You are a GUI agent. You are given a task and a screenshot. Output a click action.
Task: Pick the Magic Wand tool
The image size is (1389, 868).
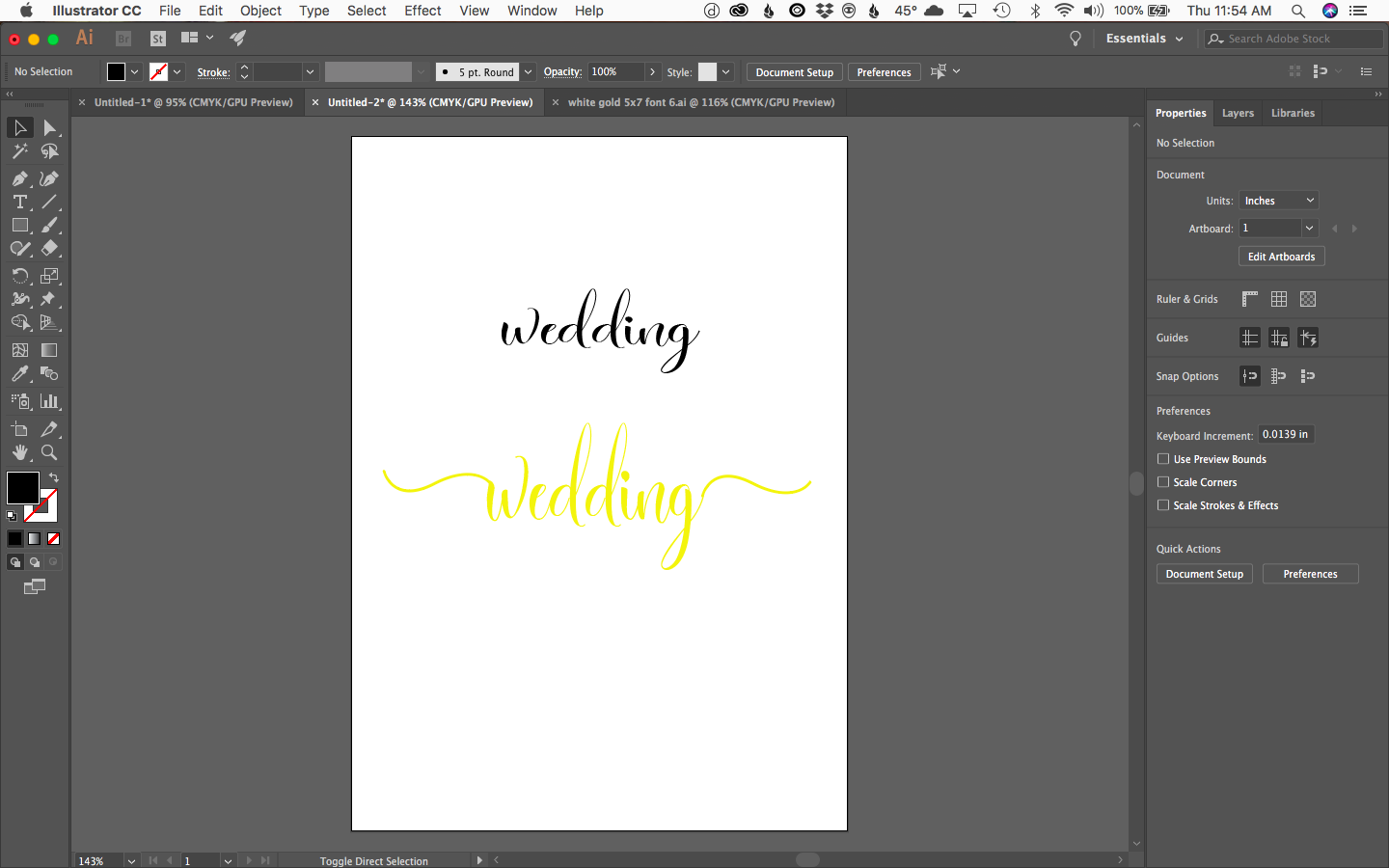pos(20,151)
